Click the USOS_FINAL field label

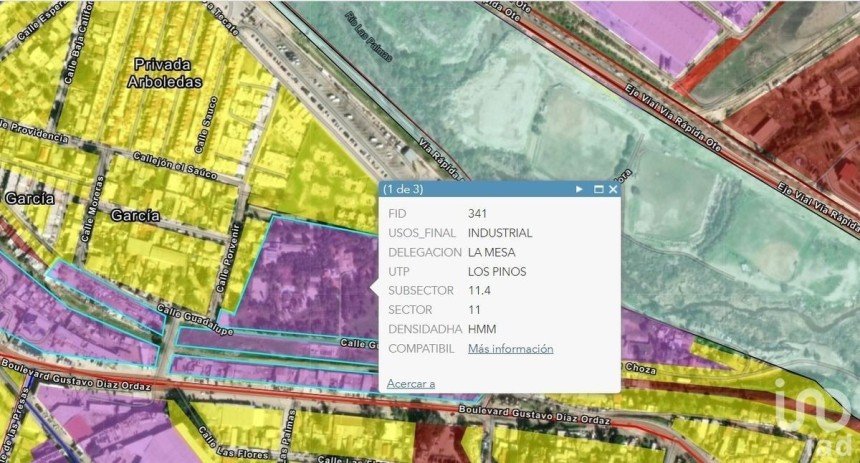pos(422,233)
